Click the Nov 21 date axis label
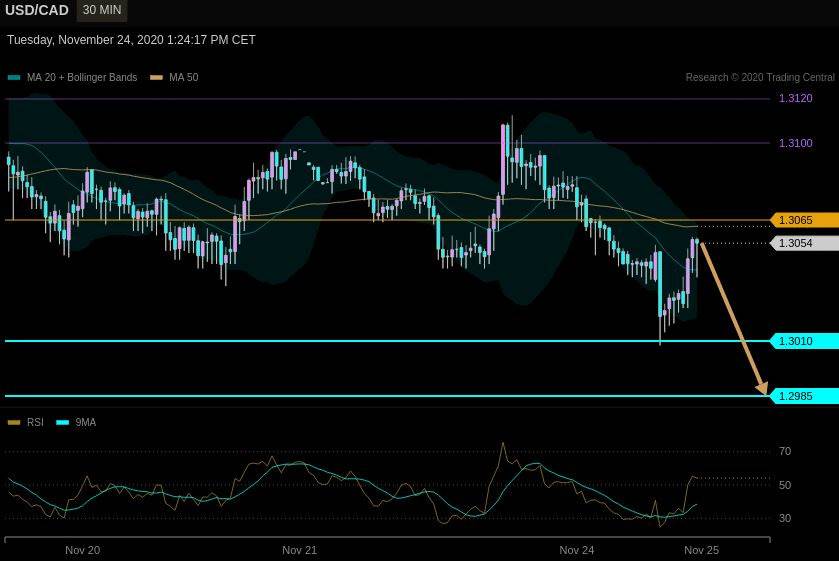 [299, 550]
